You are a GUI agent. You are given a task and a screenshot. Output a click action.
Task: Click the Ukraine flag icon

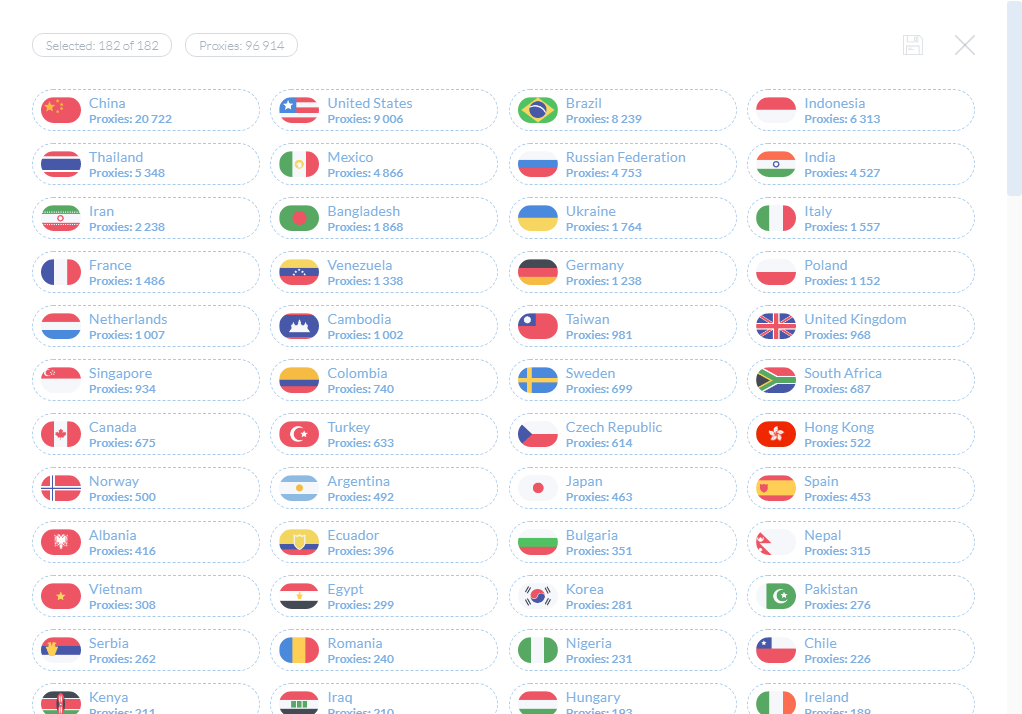point(538,218)
